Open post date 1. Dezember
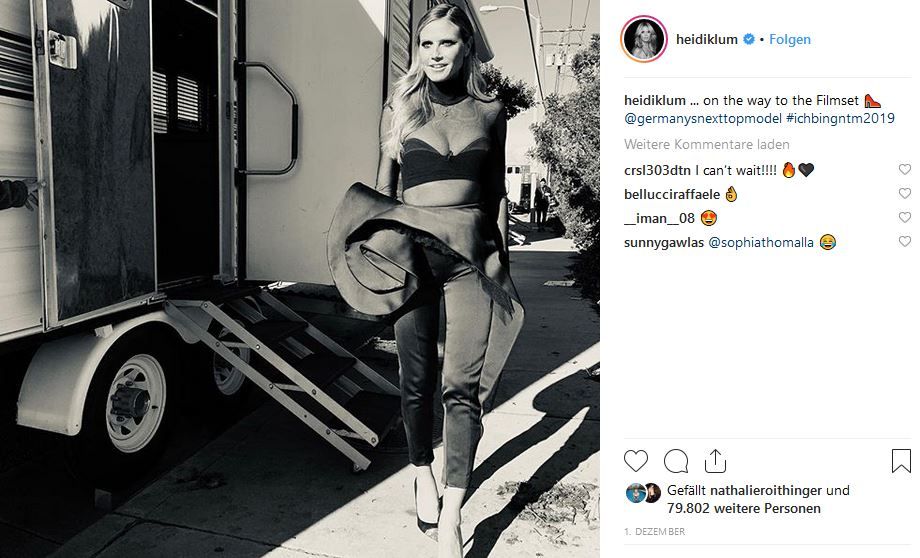Image resolution: width=920 pixels, height=558 pixels. click(x=654, y=532)
